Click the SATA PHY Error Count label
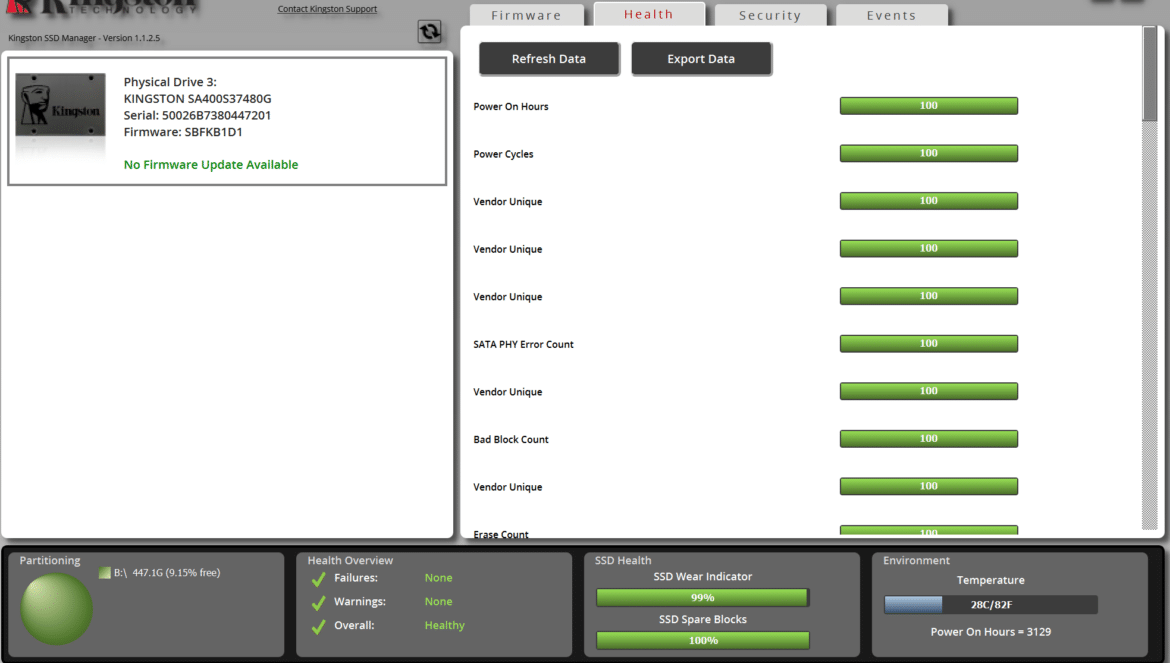Screen dimensions: 1170x663 coord(524,345)
